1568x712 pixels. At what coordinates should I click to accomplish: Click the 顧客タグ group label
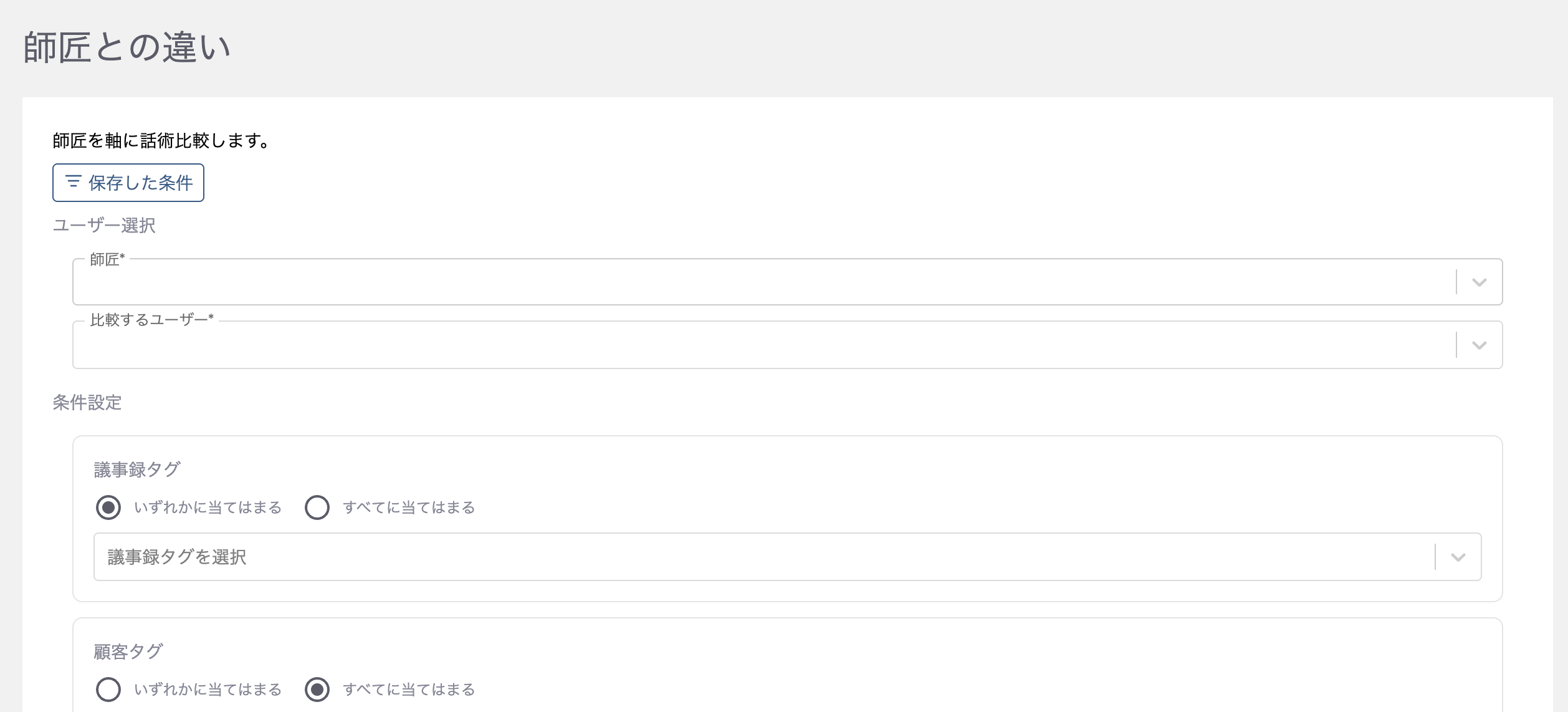(128, 652)
